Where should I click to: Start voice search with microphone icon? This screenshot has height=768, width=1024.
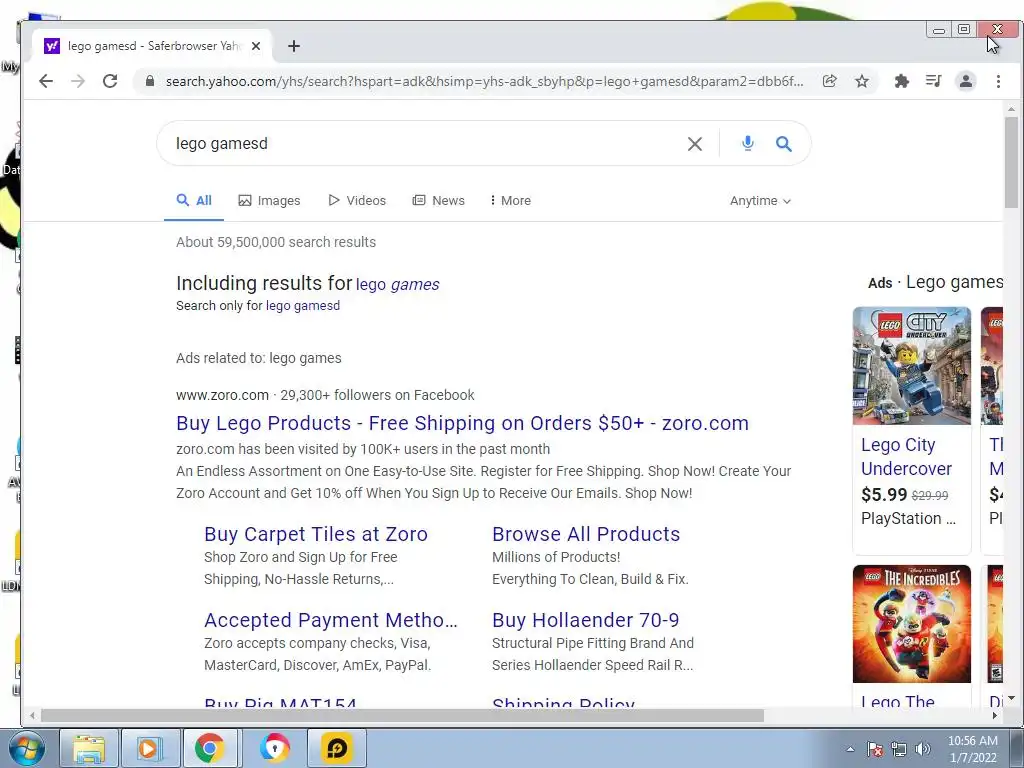pos(748,143)
